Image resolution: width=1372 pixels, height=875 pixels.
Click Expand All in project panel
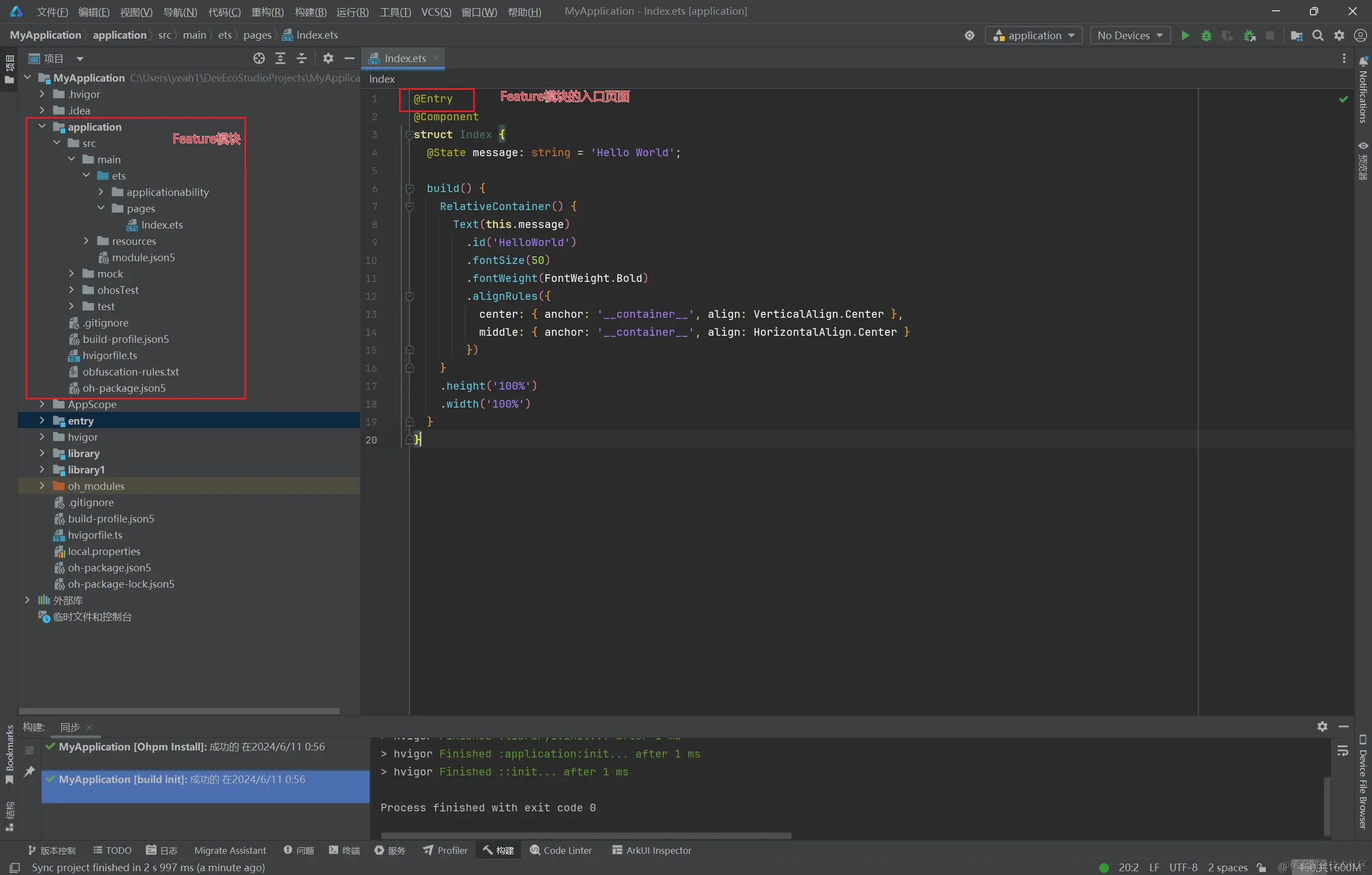(280, 58)
